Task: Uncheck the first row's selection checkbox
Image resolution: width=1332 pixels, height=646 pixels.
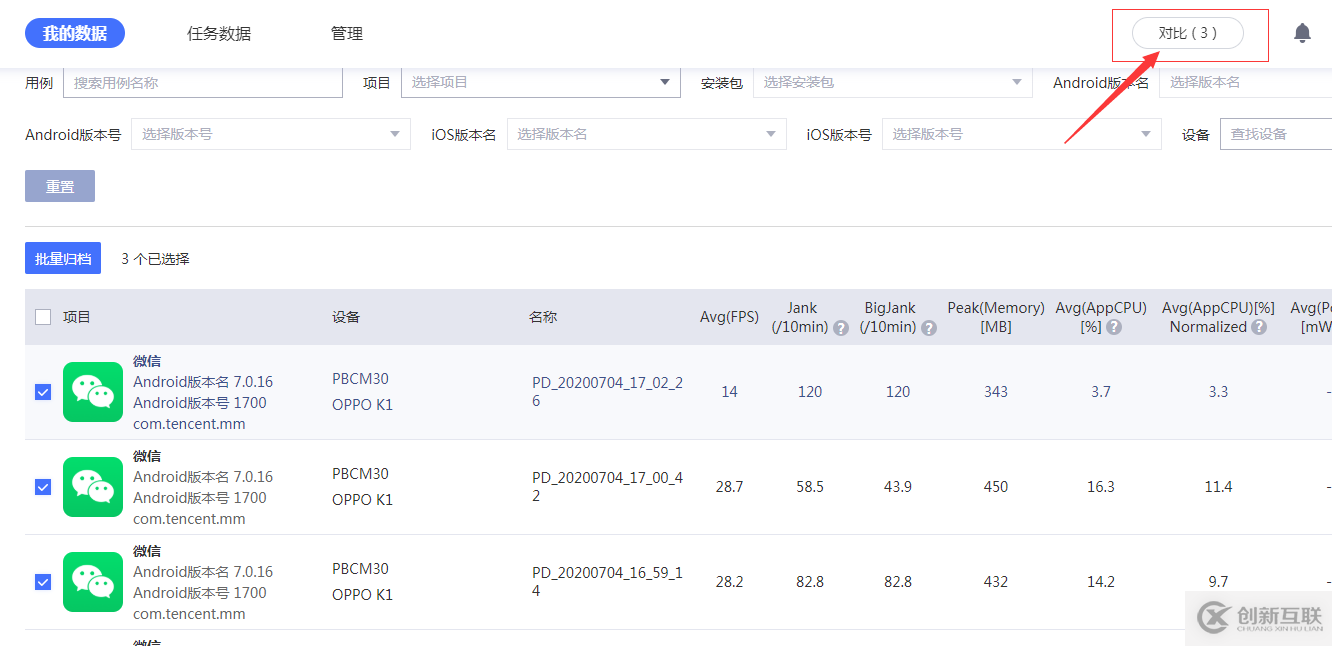Action: point(42,392)
